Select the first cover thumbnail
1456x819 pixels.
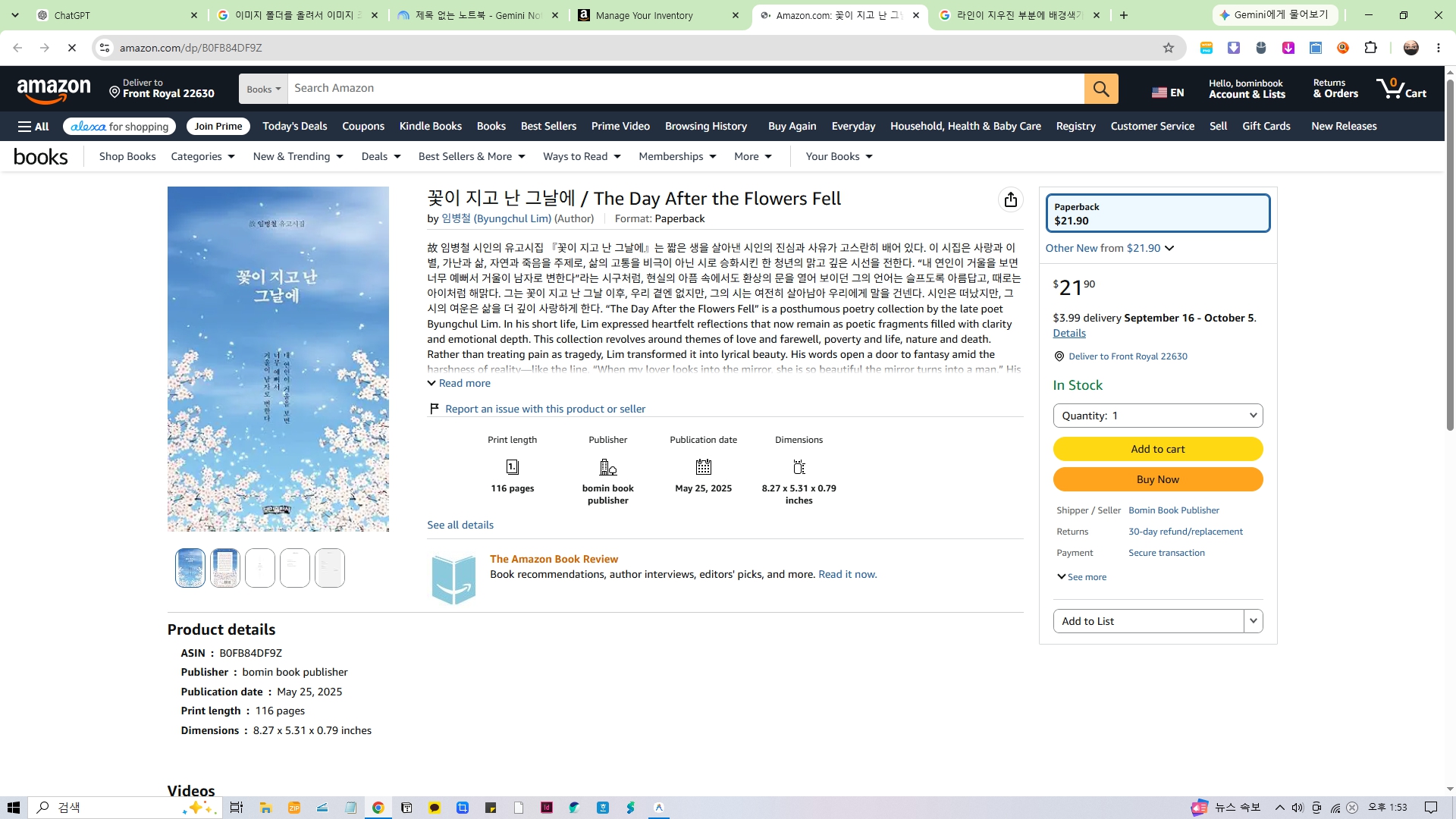pos(190,568)
